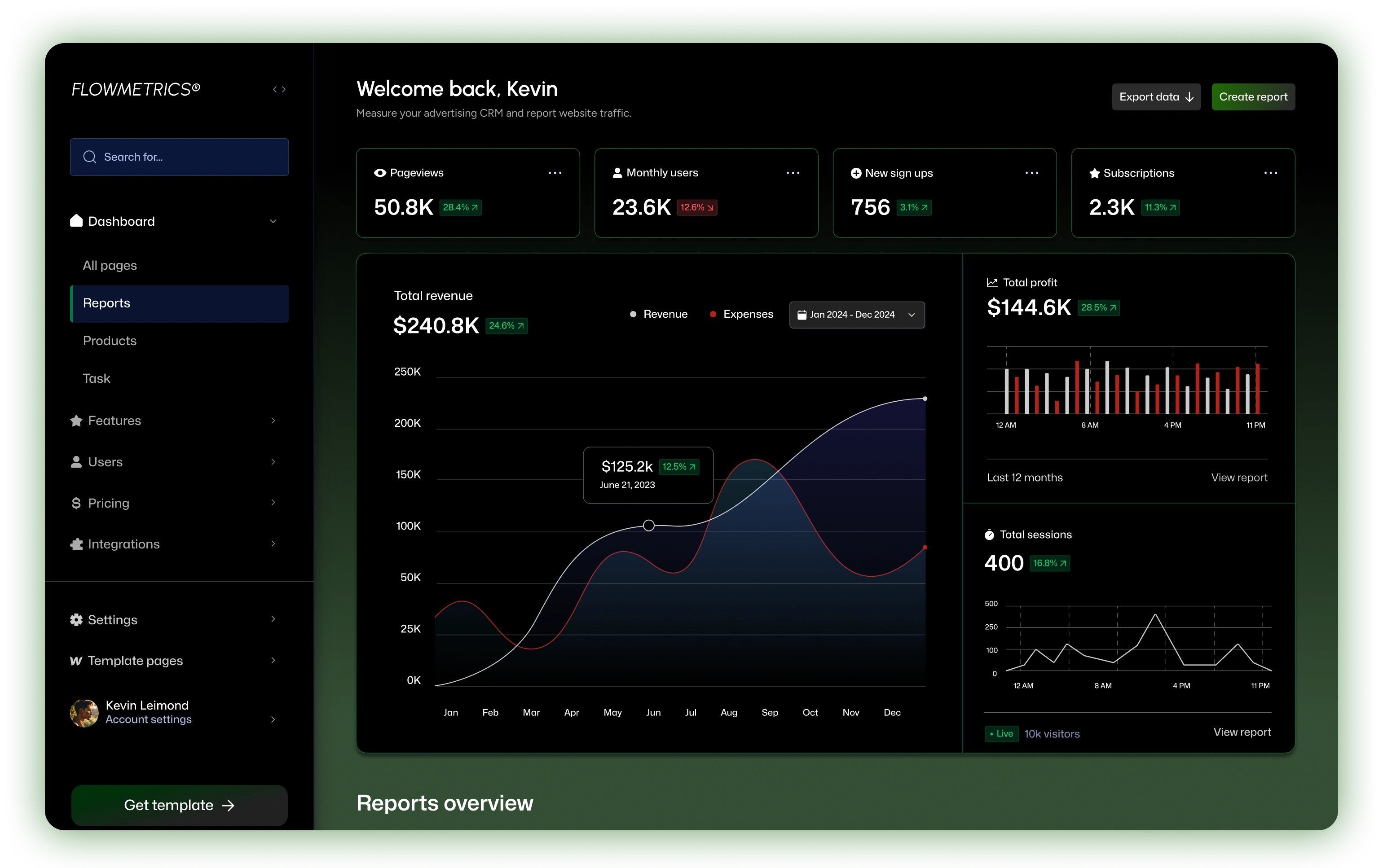Image resolution: width=1383 pixels, height=868 pixels.
Task: Expand the Features menu section
Action: pos(273,421)
